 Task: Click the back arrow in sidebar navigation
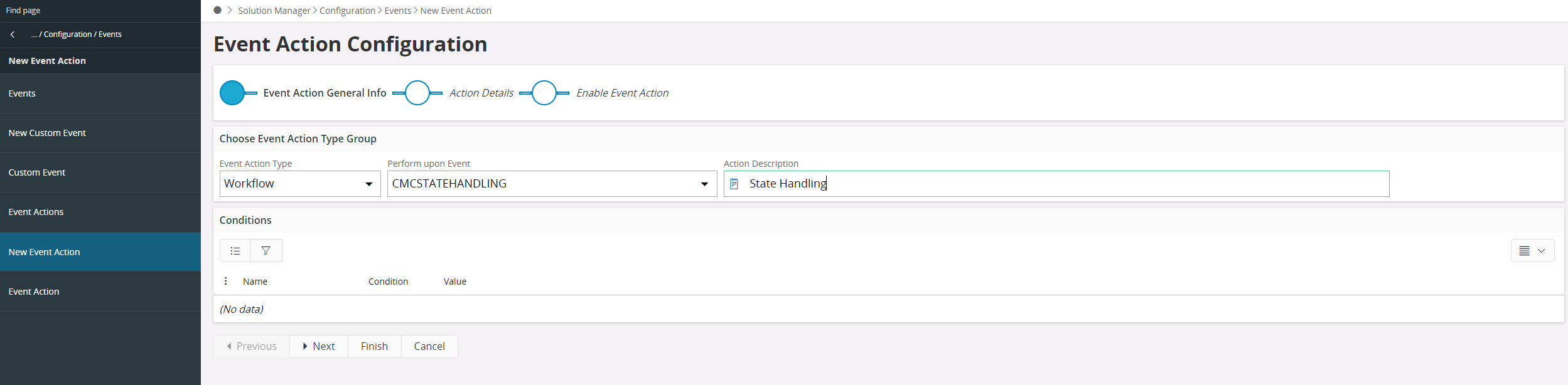click(13, 34)
